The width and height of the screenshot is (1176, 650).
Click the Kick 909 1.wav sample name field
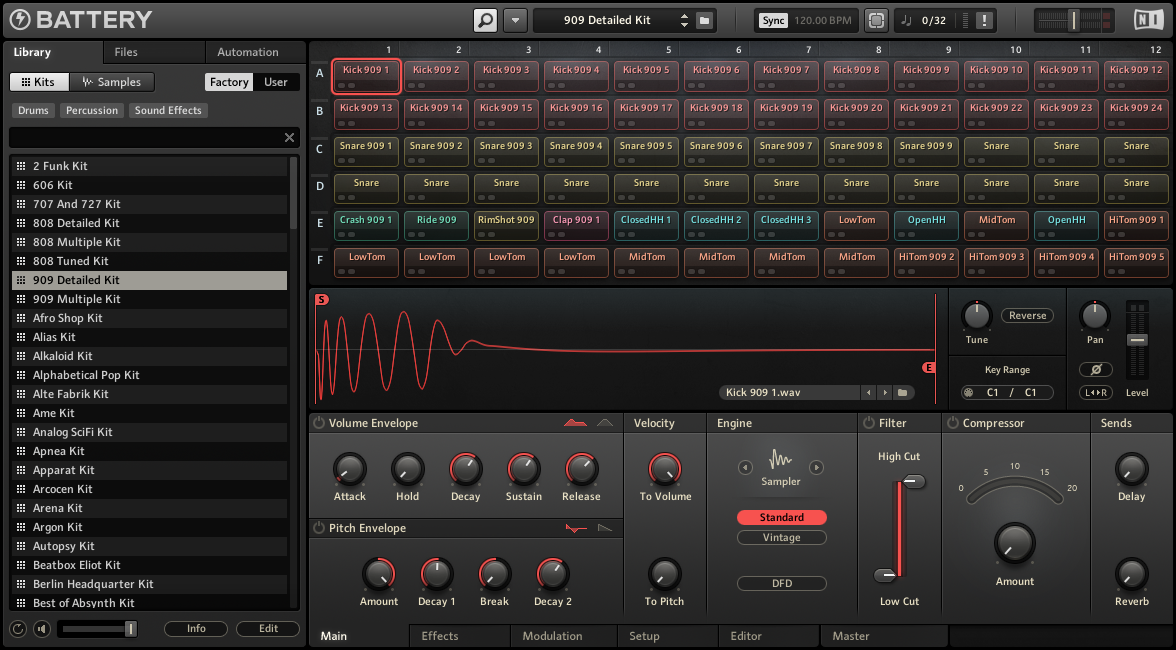(x=789, y=392)
